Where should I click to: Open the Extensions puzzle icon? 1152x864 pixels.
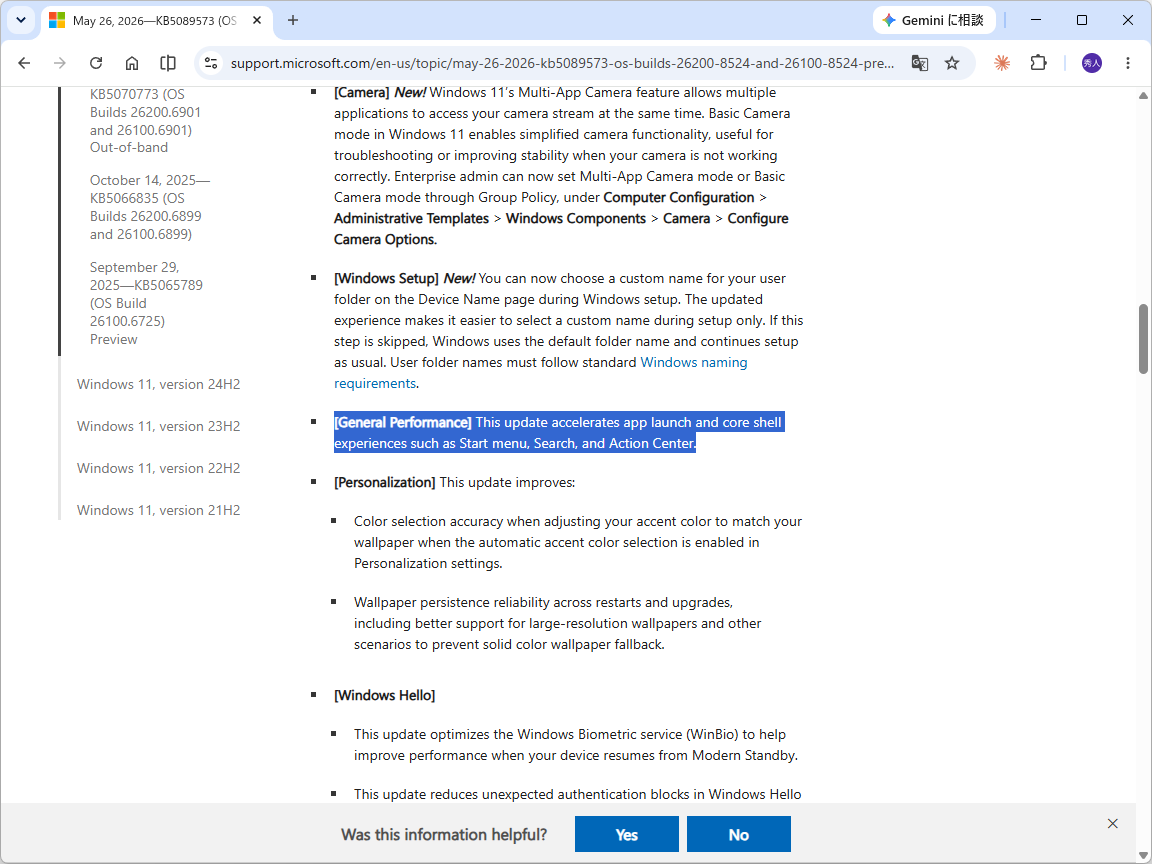(1038, 63)
